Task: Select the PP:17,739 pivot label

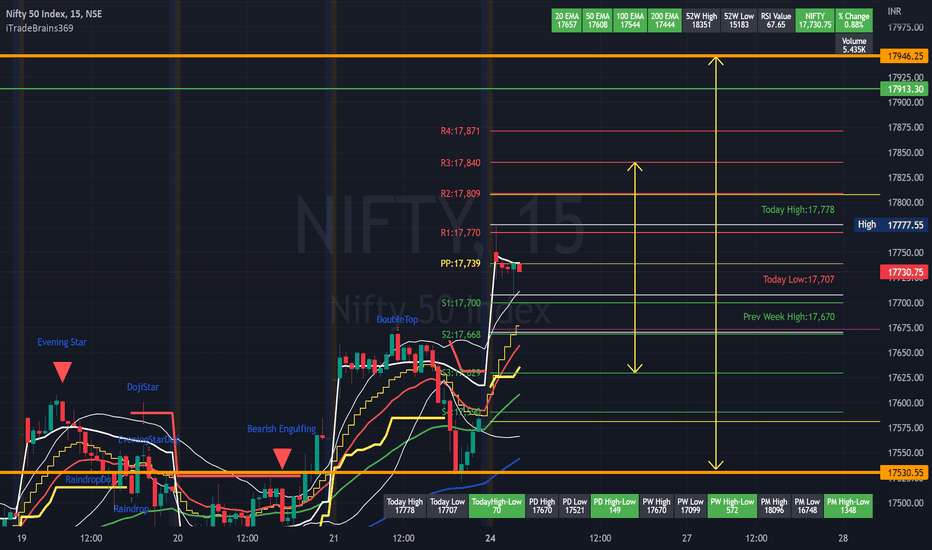Action: (460, 263)
